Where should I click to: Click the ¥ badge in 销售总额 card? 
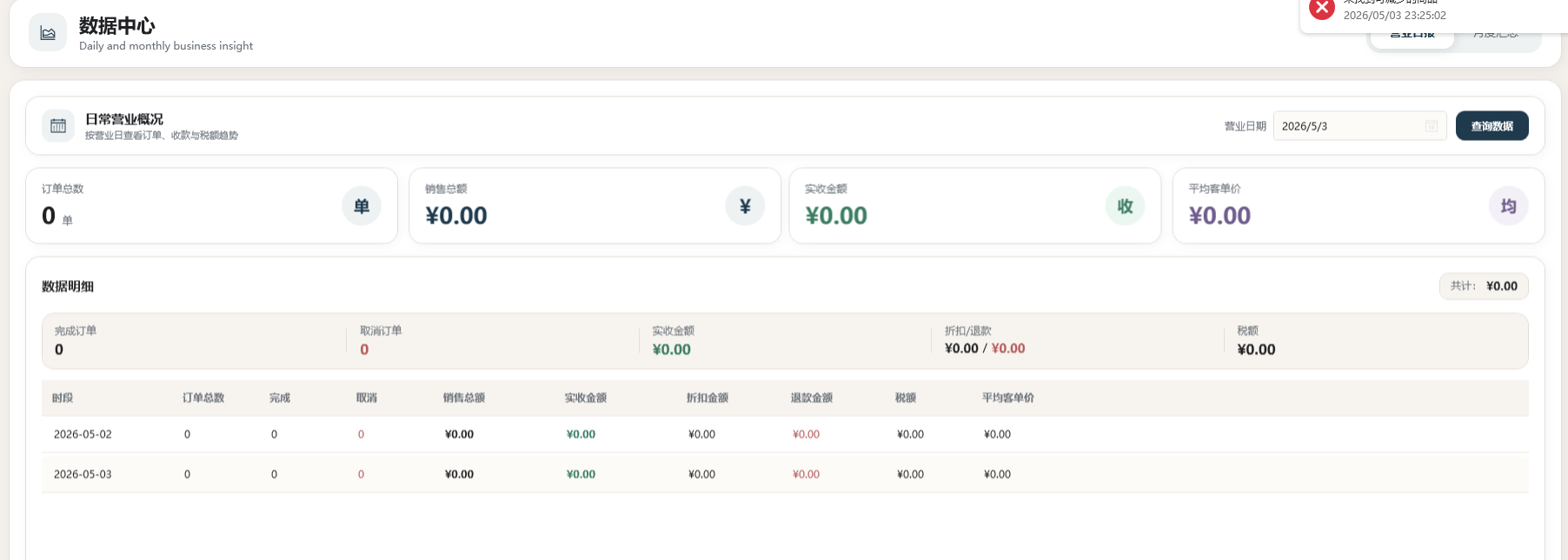(745, 206)
